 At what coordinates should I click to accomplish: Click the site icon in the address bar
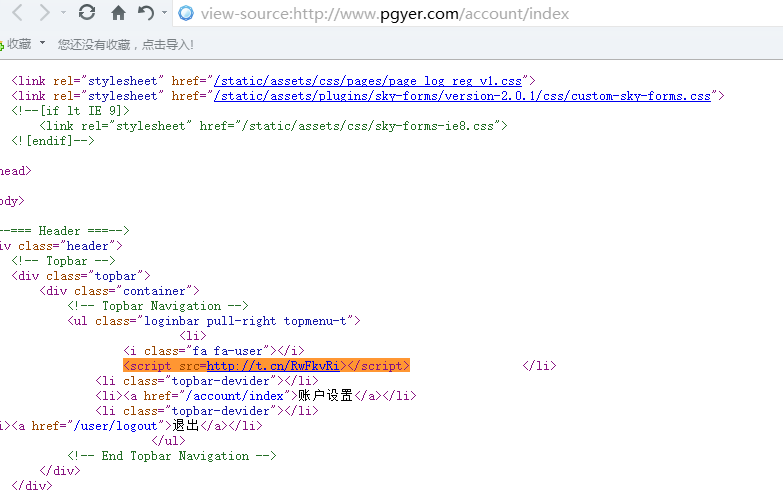pos(186,13)
